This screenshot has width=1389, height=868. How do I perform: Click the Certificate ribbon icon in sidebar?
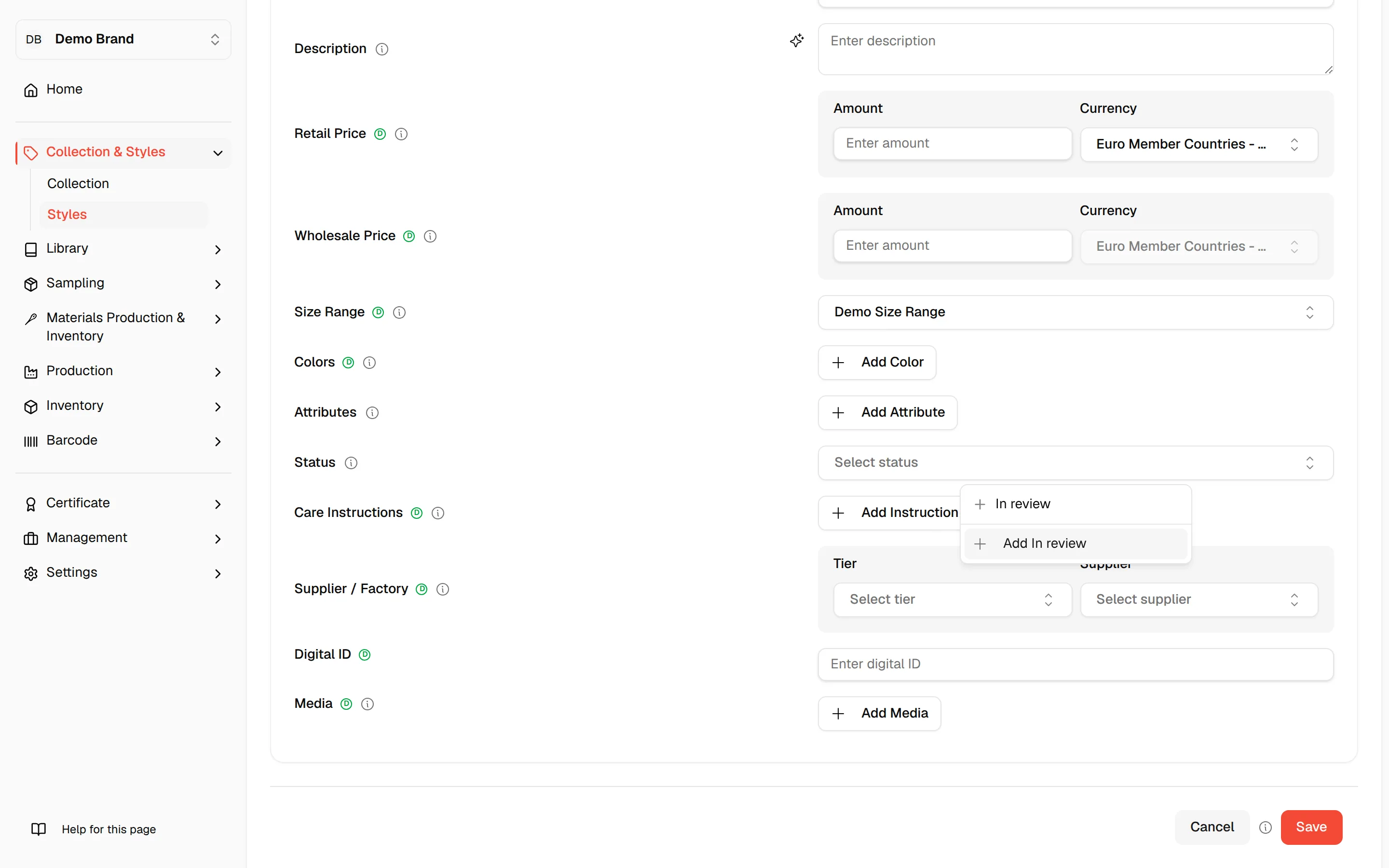pos(31,504)
